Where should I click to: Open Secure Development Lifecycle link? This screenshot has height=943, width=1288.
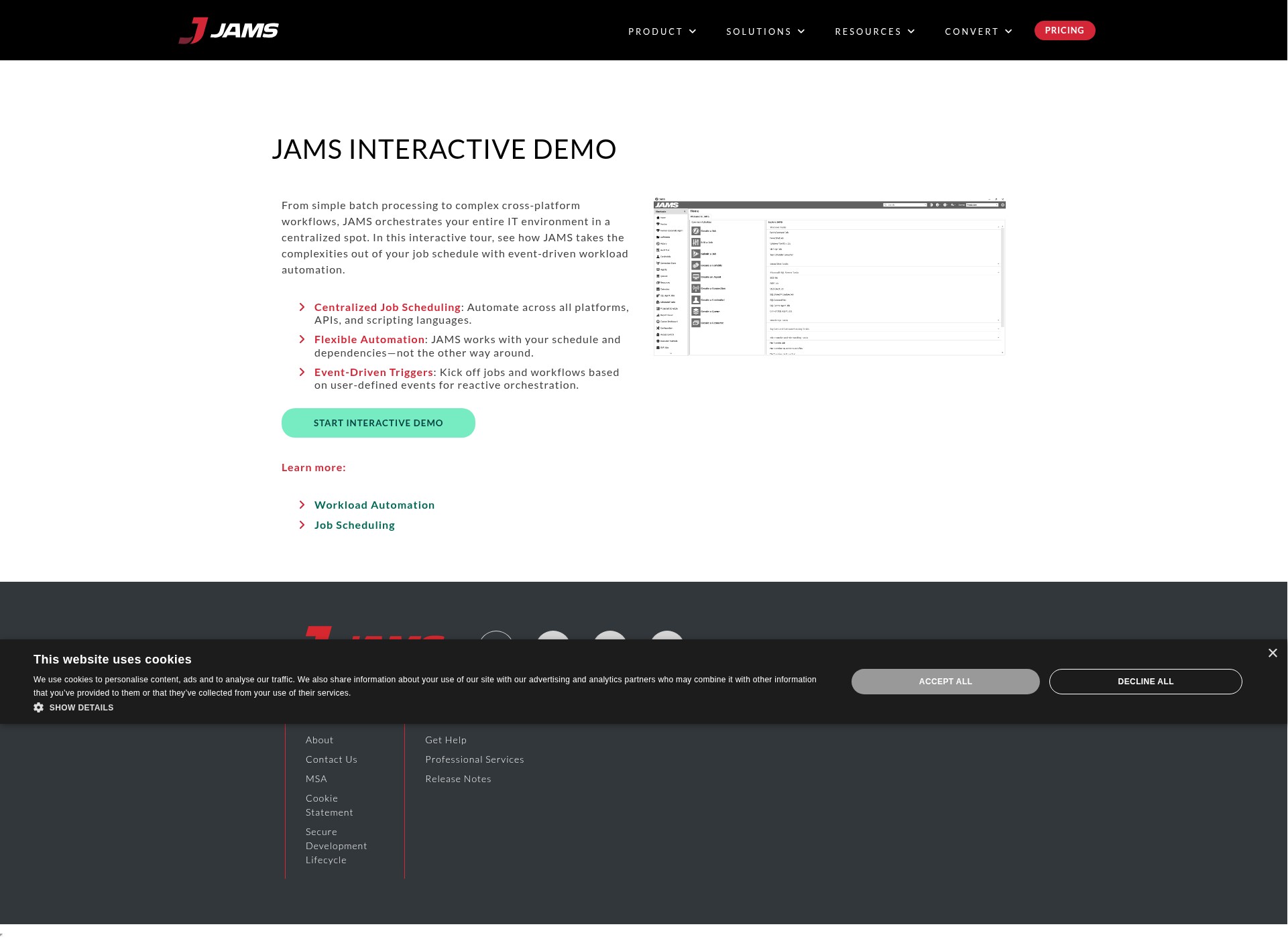[x=337, y=846]
